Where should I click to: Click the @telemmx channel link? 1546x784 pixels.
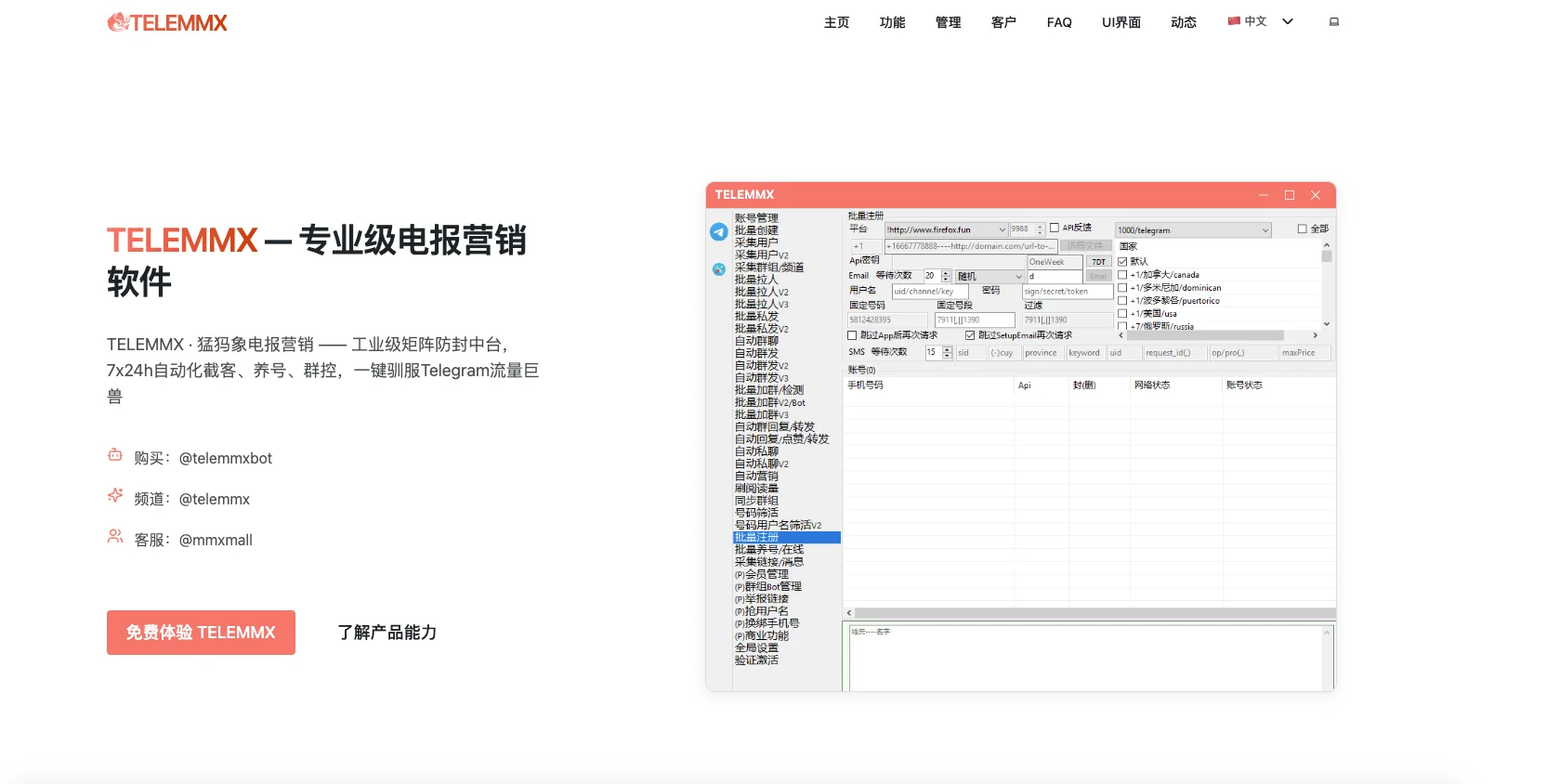[215, 499]
